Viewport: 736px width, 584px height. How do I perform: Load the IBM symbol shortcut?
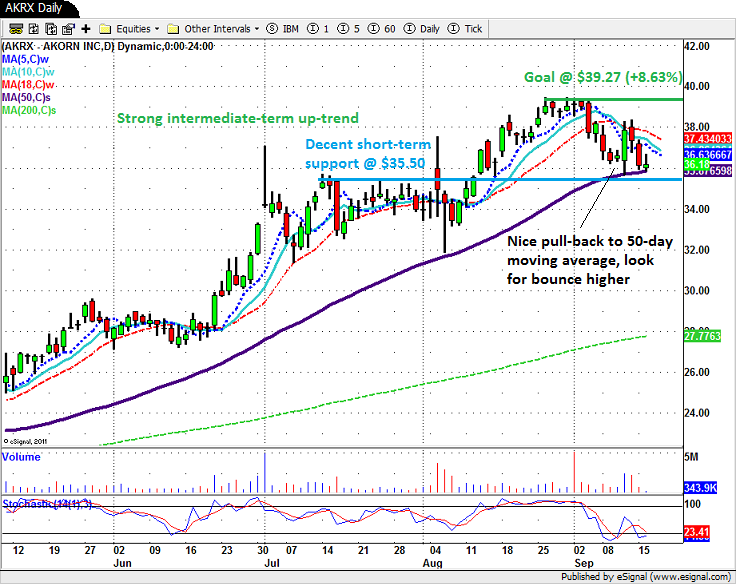(283, 29)
